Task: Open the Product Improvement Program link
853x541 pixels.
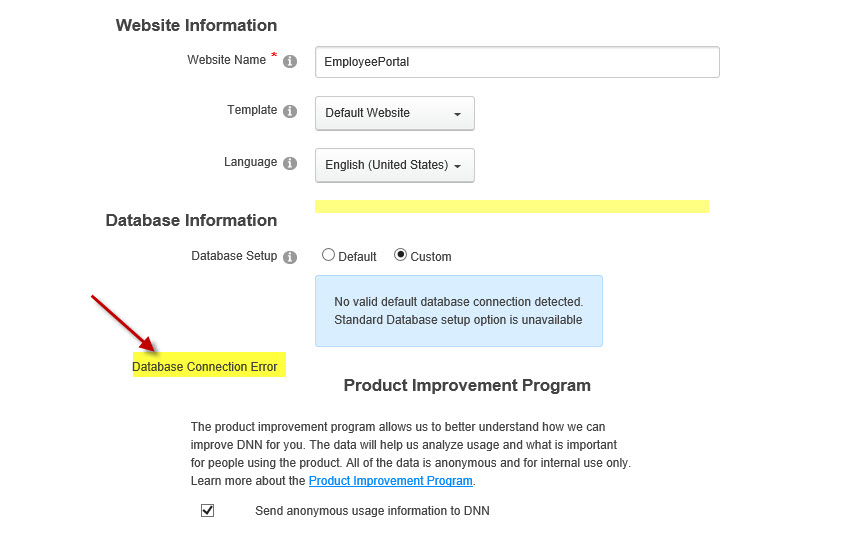Action: click(391, 481)
